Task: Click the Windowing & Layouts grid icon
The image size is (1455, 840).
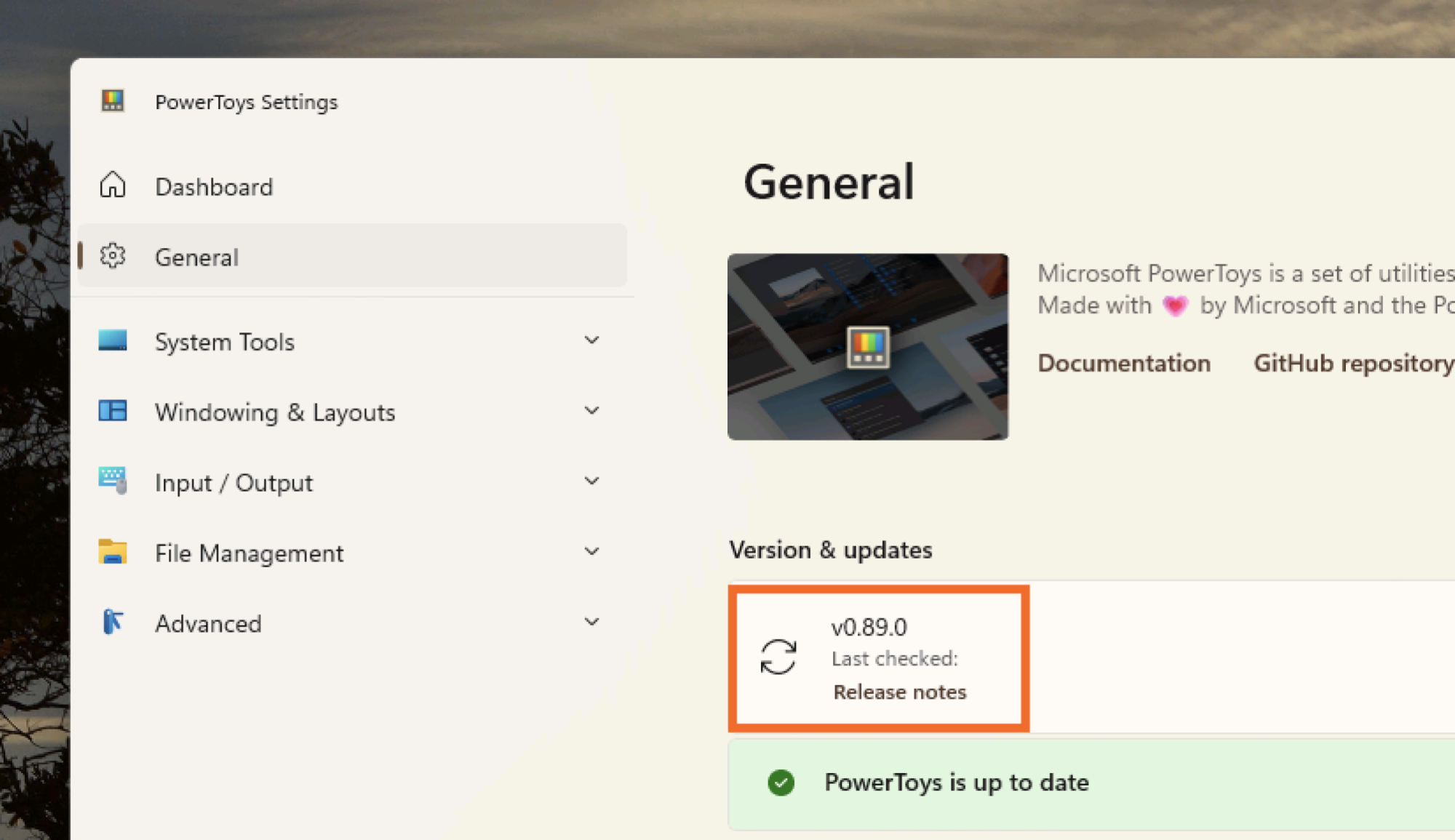Action: 113,411
